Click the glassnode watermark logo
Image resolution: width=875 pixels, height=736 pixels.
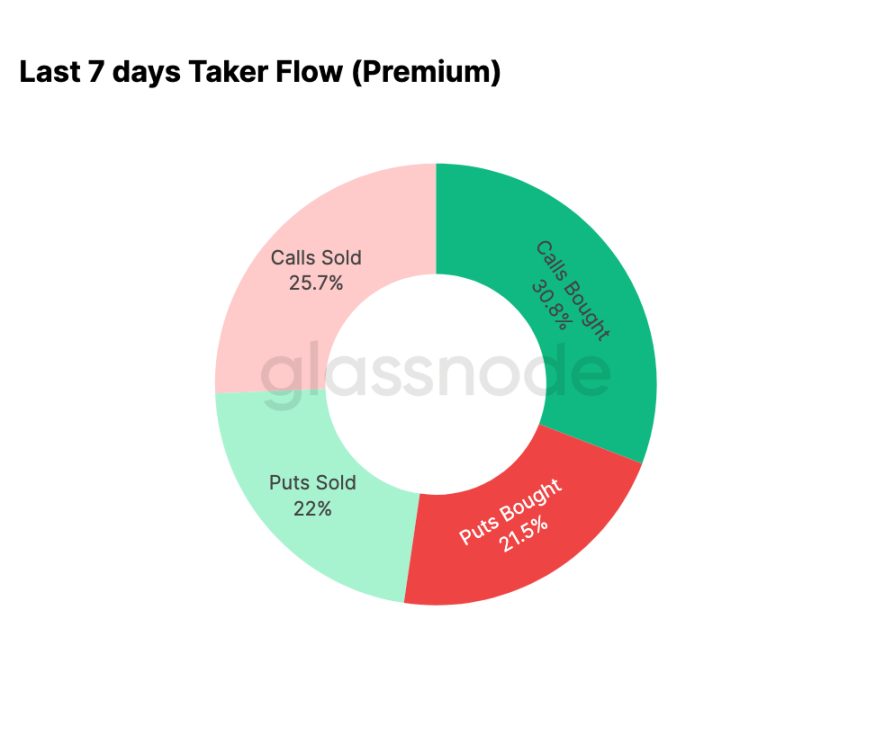click(436, 375)
